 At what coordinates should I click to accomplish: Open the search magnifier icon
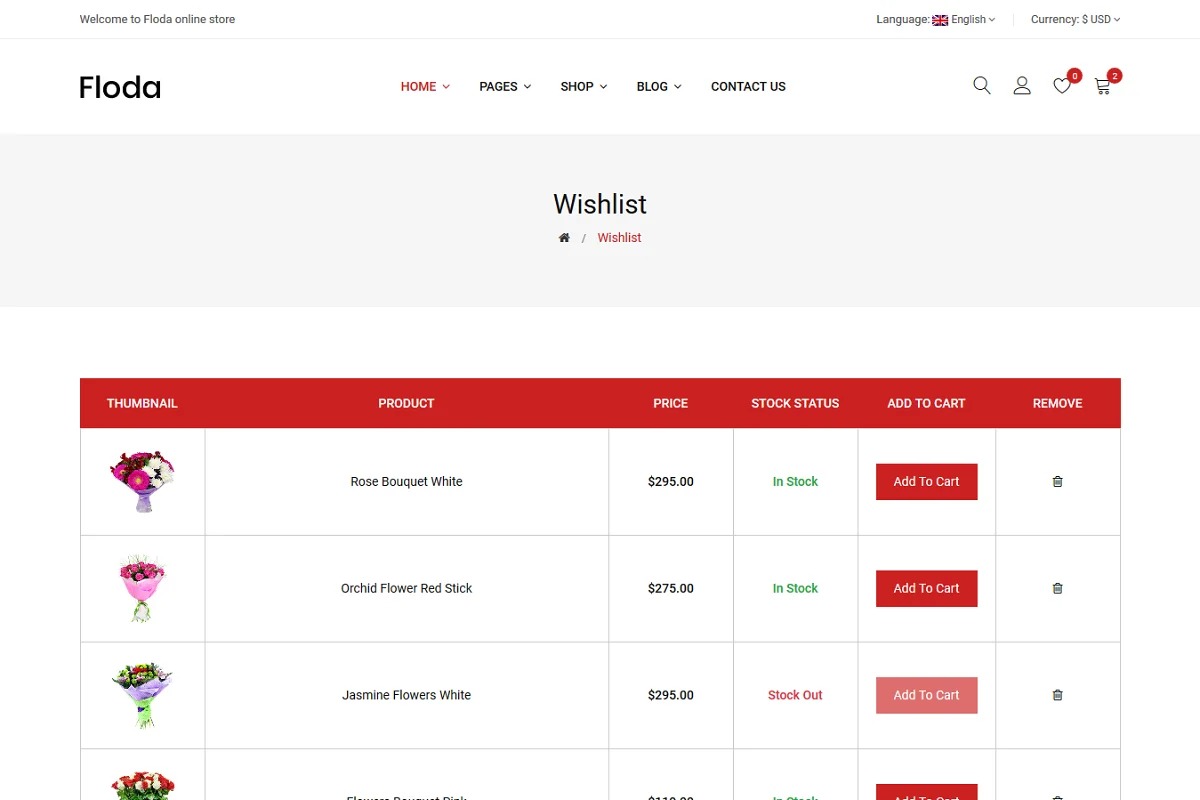click(x=982, y=86)
